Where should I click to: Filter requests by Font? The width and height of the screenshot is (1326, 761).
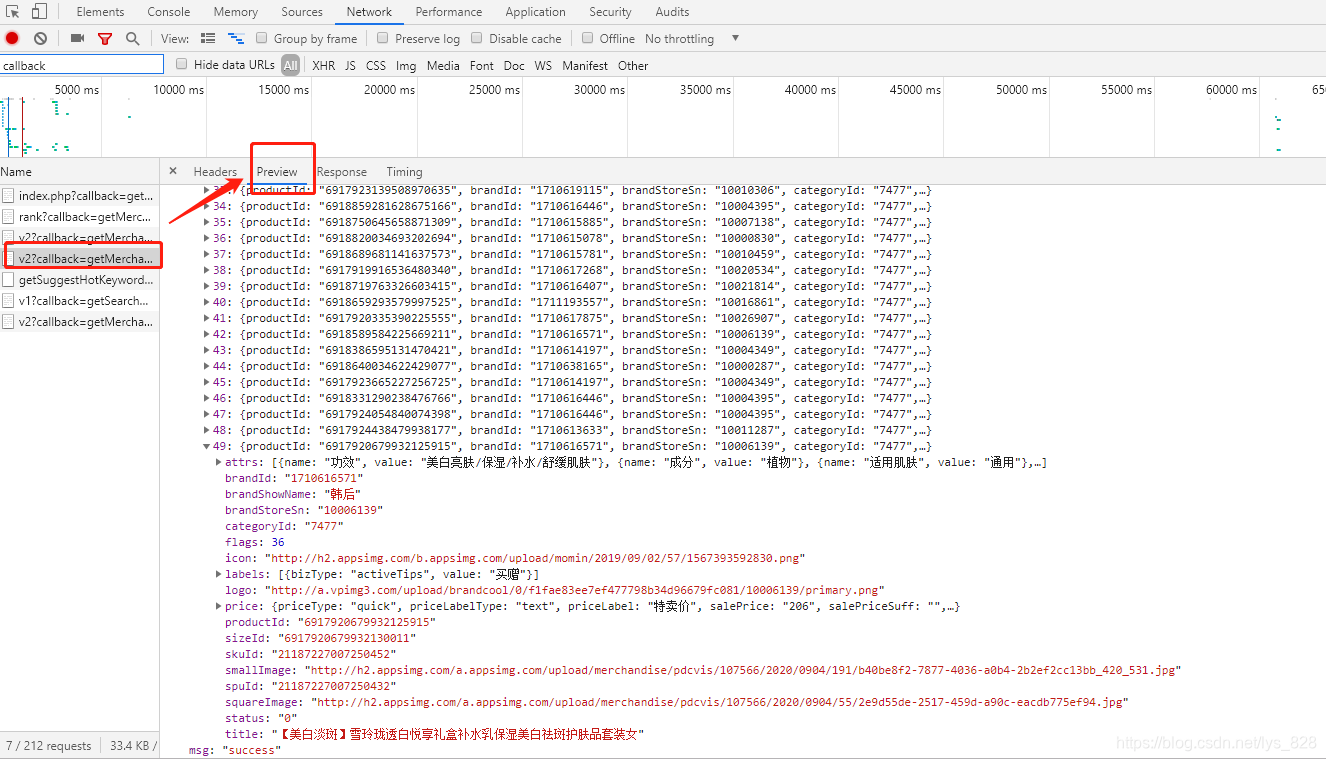click(482, 65)
